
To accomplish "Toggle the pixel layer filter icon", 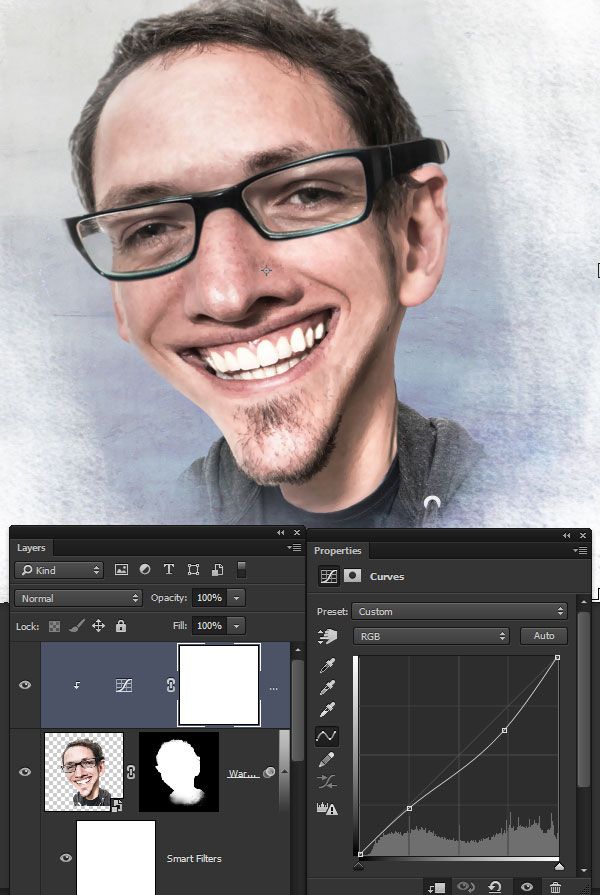I will tap(121, 569).
